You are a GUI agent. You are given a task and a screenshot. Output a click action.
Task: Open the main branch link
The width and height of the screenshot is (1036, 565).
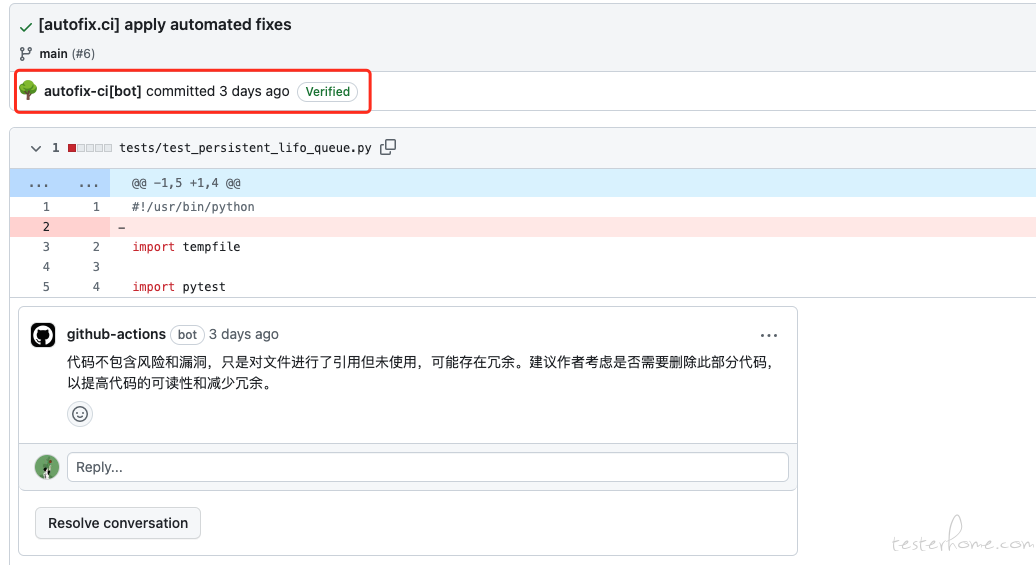click(x=54, y=54)
